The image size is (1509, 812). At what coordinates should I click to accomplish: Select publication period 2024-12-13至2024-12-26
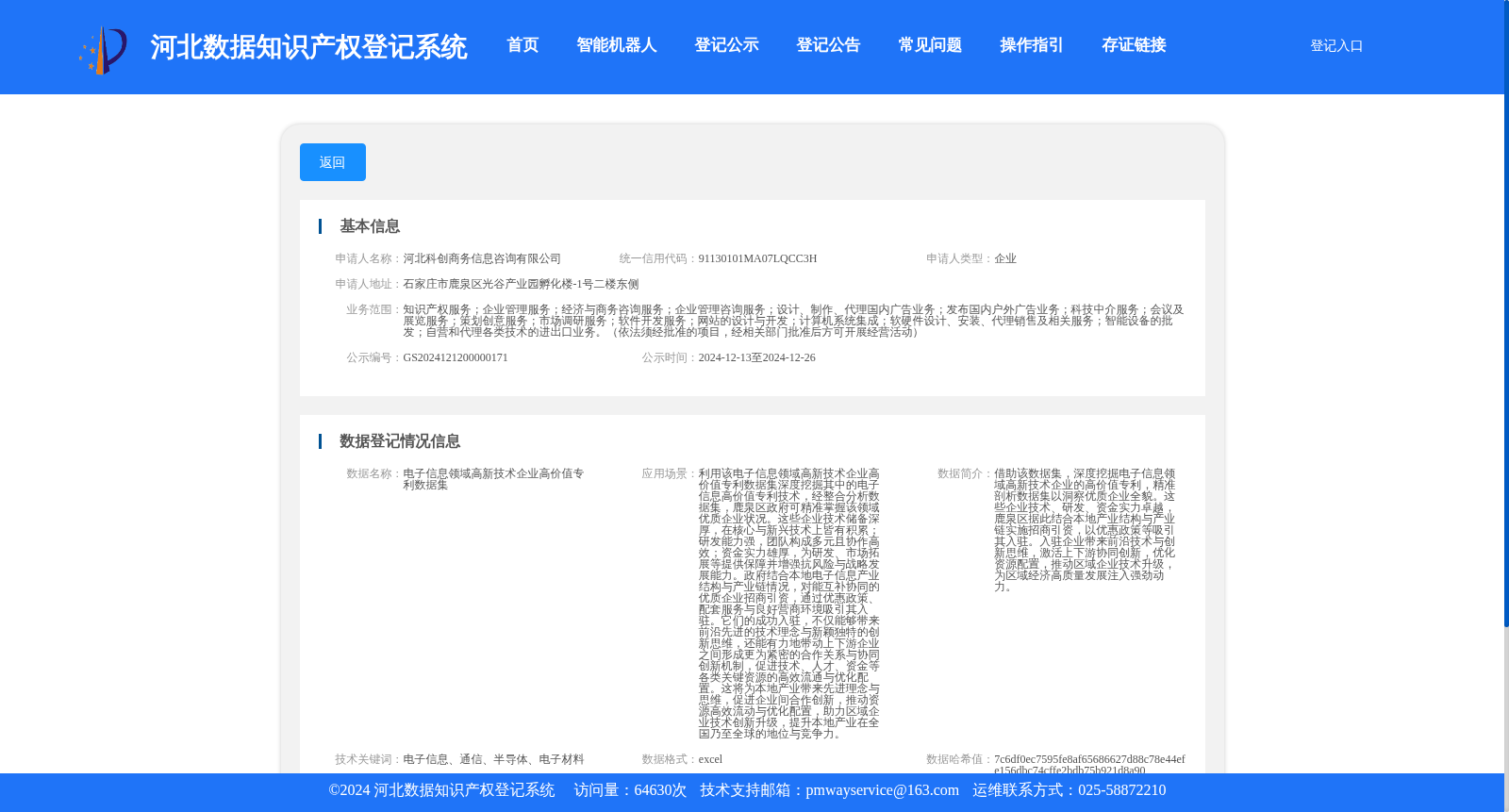[x=756, y=357]
